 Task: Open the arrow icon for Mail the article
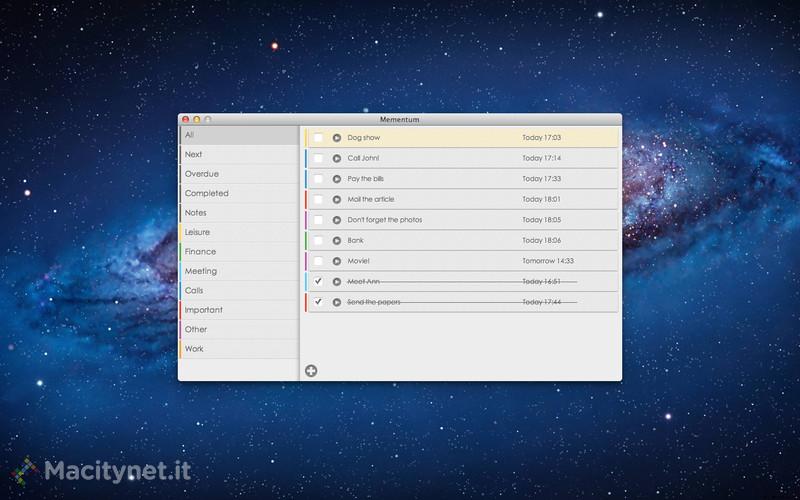(x=337, y=199)
